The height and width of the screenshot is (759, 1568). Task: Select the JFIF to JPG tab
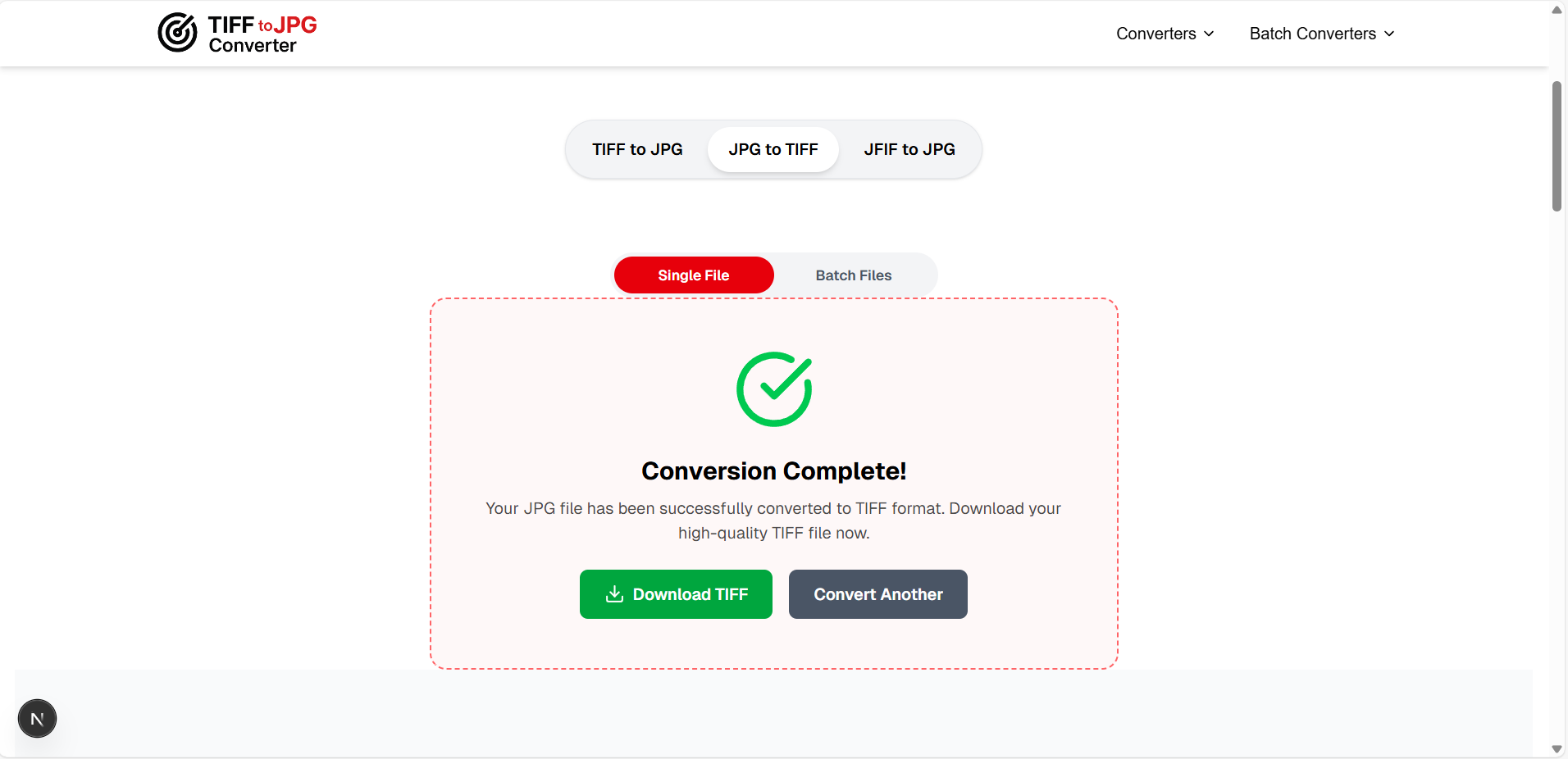[909, 149]
